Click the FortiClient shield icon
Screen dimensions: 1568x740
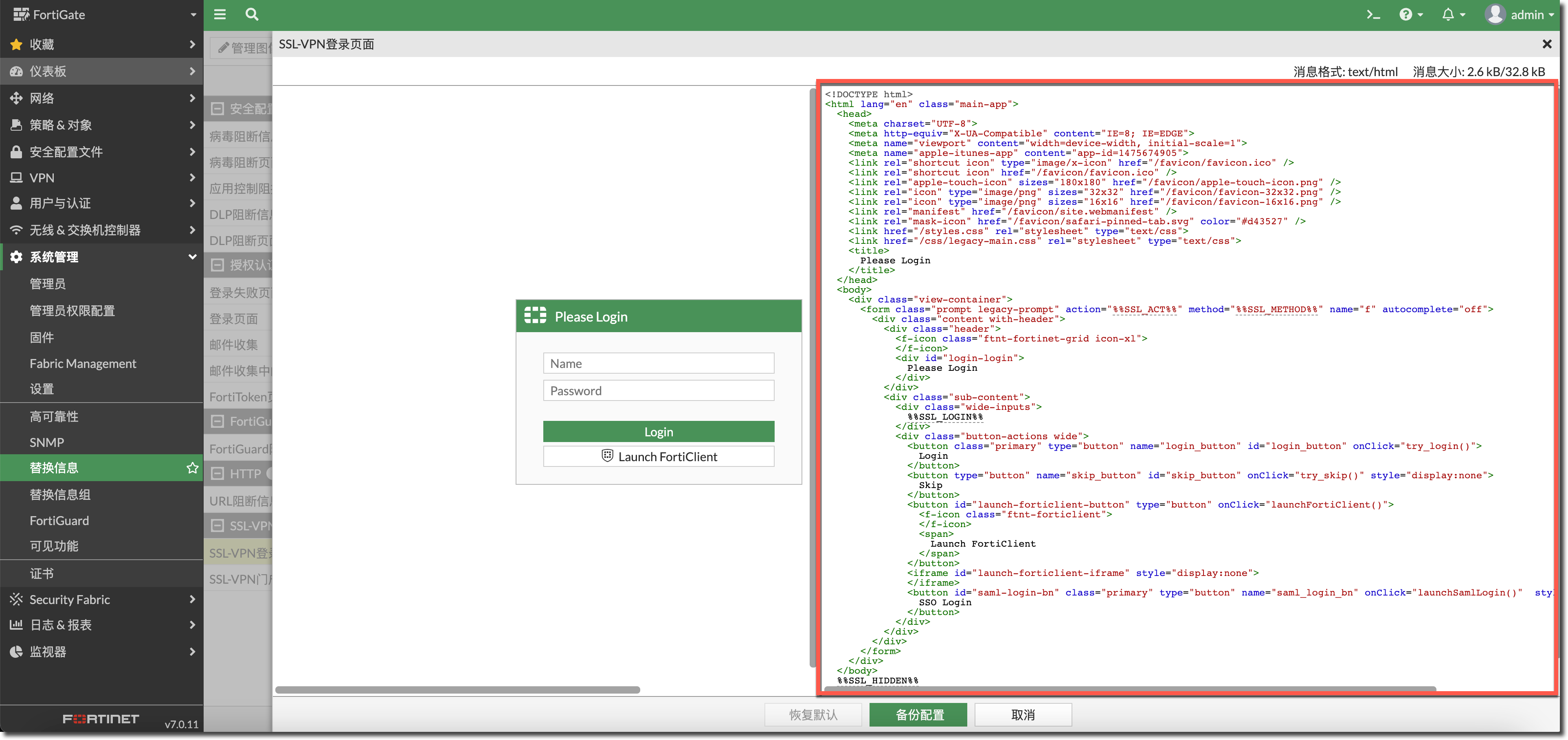coord(607,456)
